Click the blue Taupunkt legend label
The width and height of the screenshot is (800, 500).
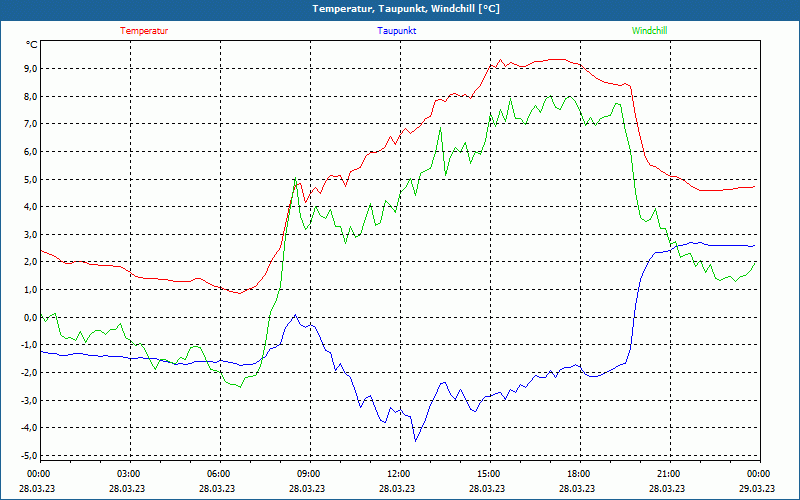[396, 31]
